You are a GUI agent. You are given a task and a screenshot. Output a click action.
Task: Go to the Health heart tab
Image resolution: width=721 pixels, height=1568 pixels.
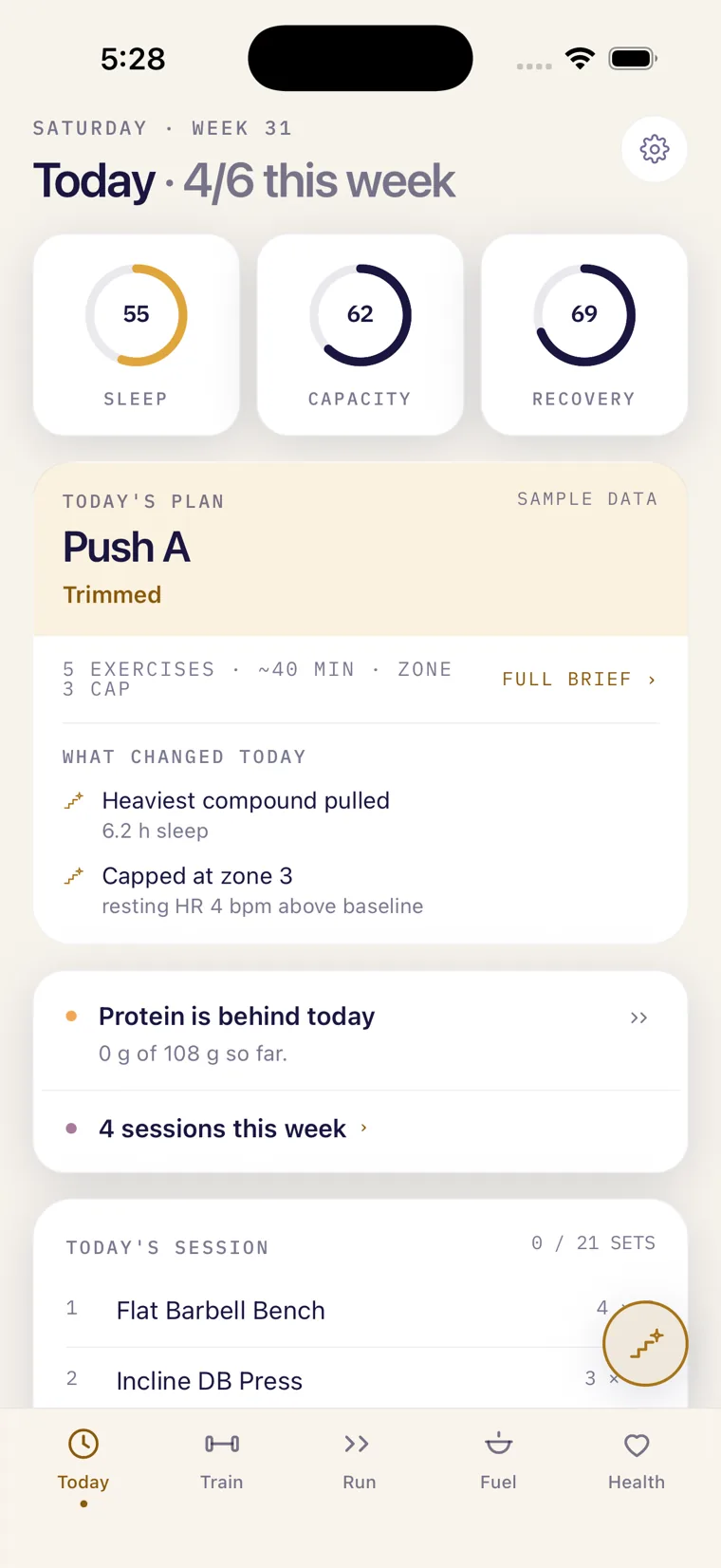637,1445
